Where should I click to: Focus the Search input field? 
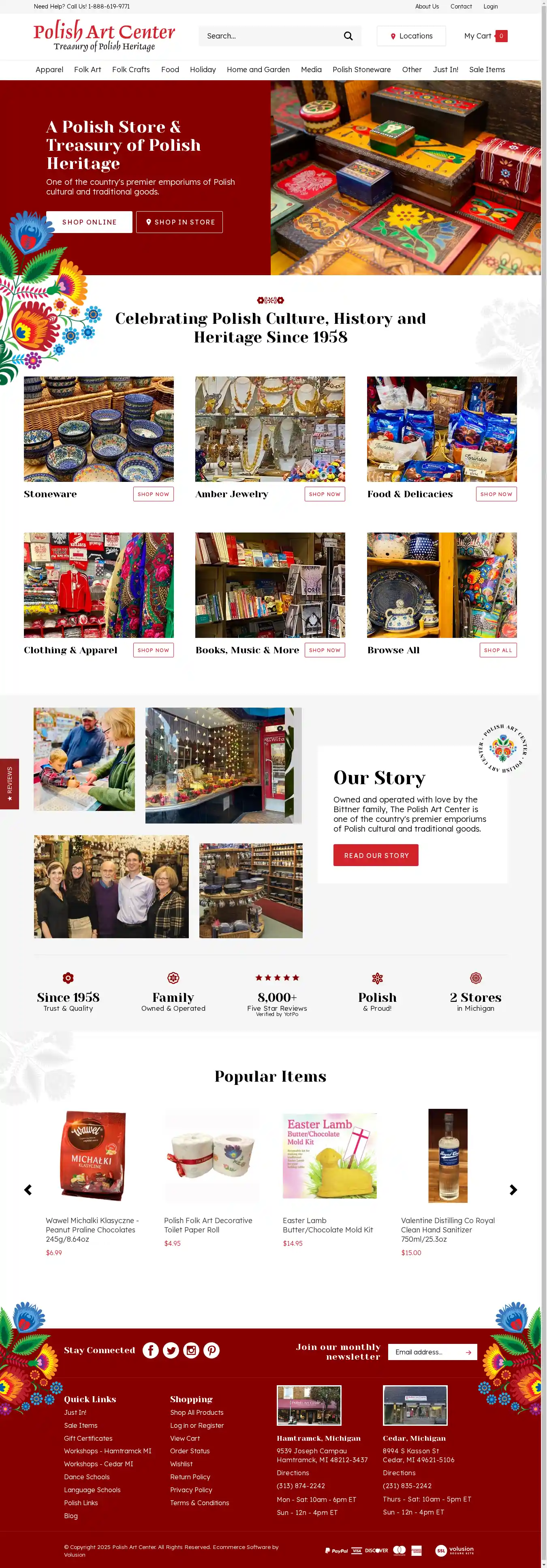pyautogui.click(x=271, y=36)
